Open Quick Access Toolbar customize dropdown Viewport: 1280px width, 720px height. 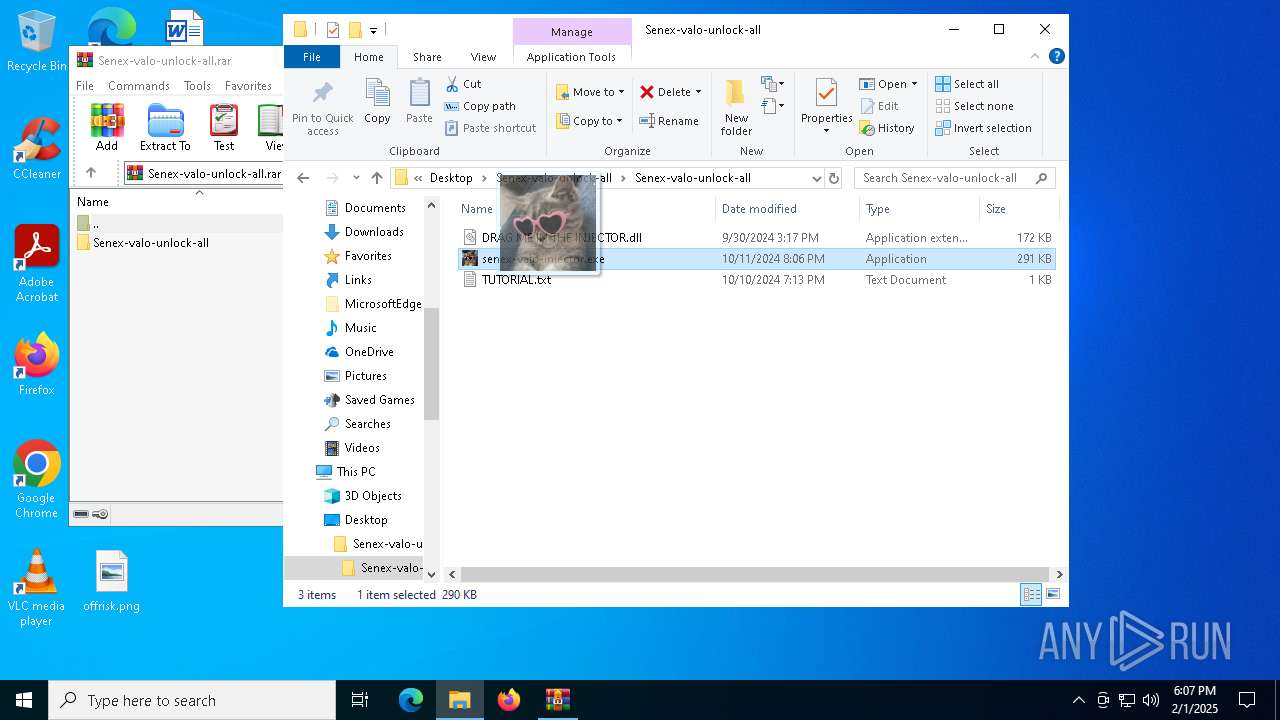(x=373, y=31)
